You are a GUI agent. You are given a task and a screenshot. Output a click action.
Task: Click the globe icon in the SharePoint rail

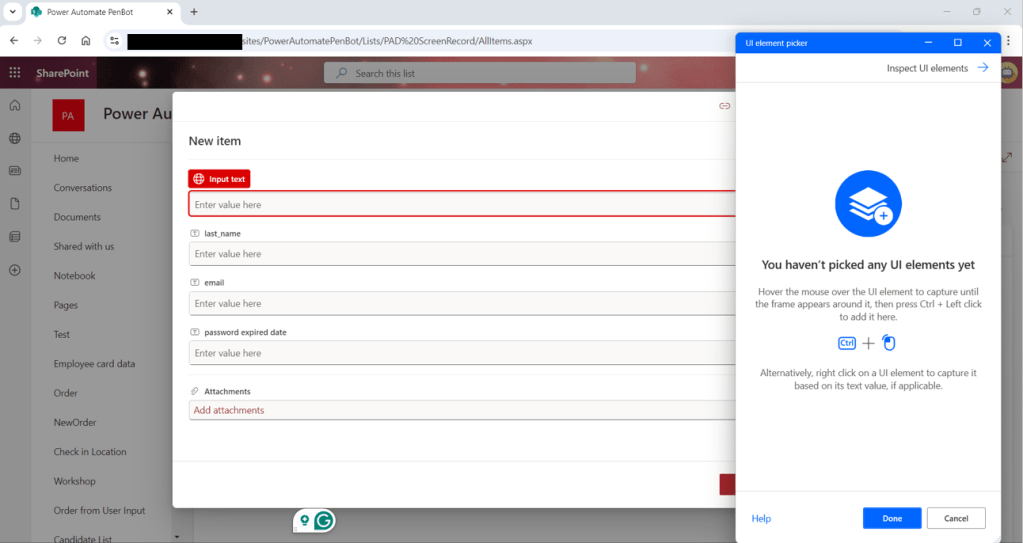(15, 138)
